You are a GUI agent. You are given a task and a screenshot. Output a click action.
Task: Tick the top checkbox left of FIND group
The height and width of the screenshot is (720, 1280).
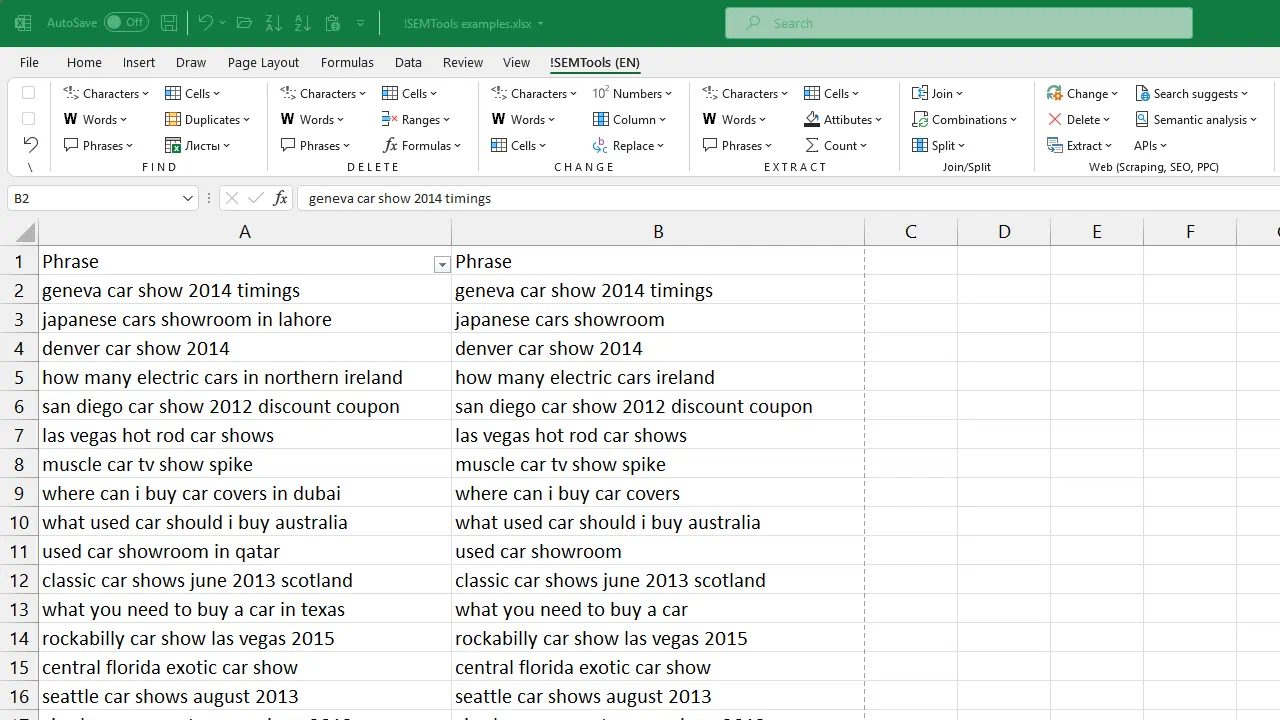click(x=29, y=93)
